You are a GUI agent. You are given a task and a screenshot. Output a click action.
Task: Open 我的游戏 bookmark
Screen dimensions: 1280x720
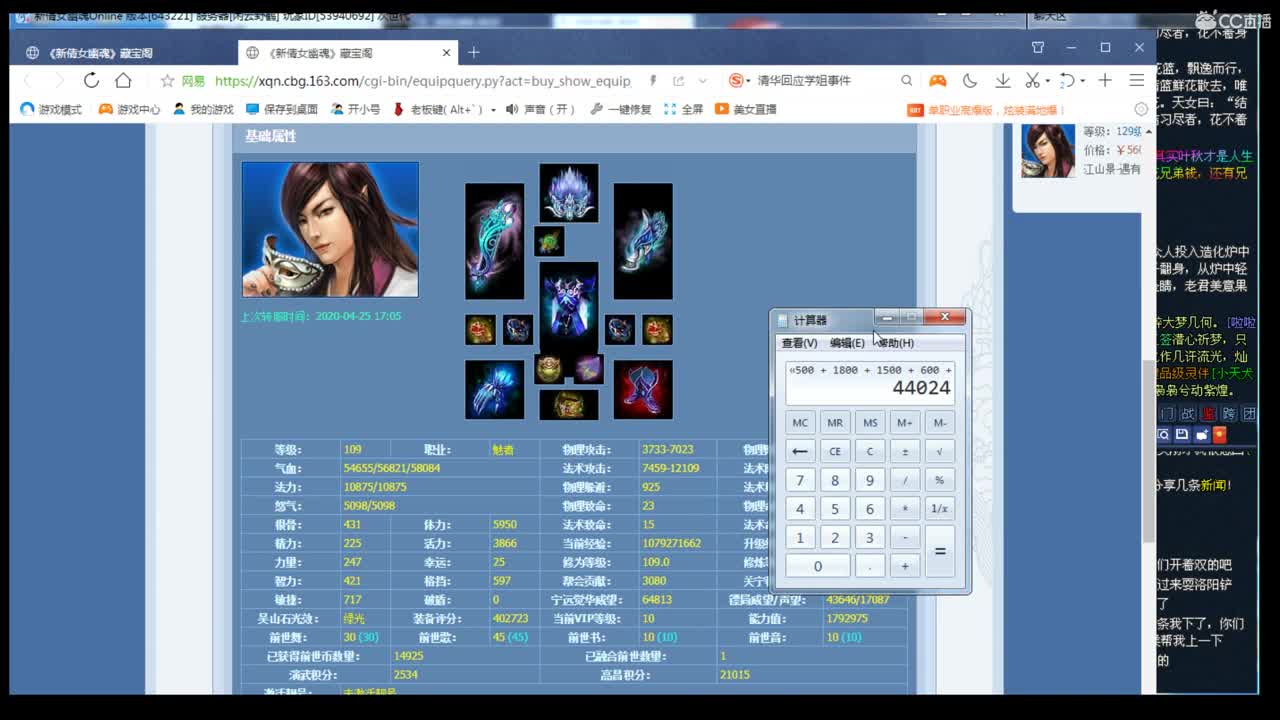click(203, 109)
